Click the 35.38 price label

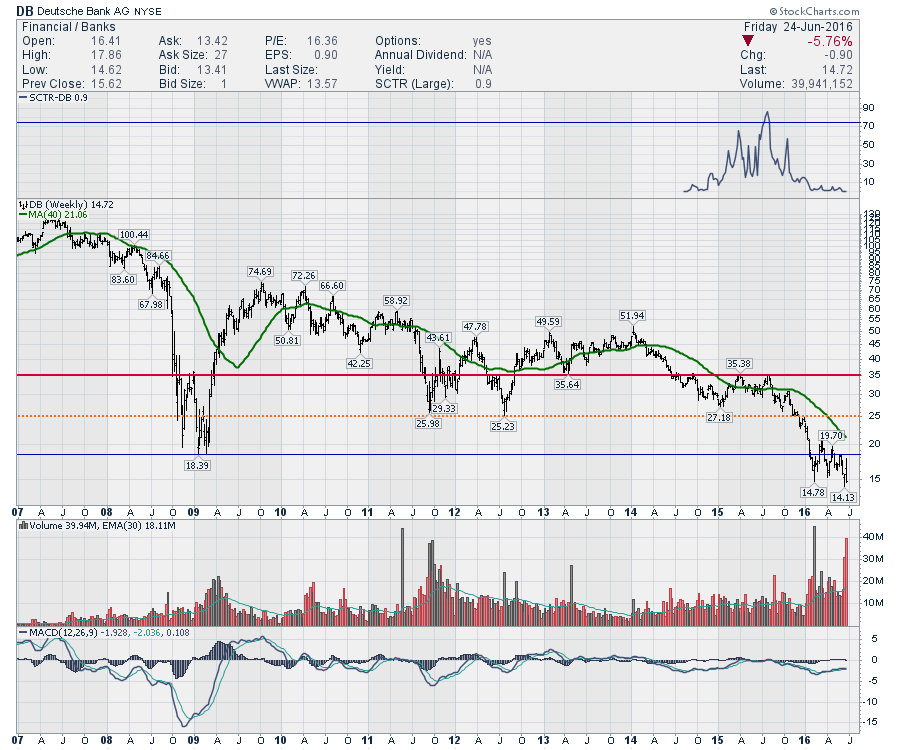click(x=739, y=363)
